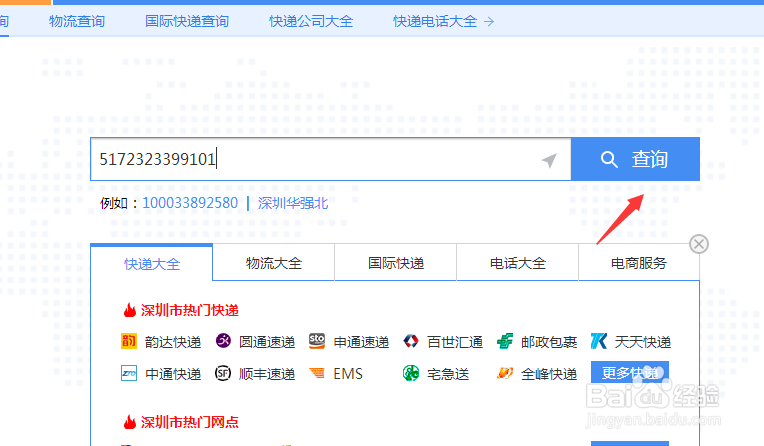The width and height of the screenshot is (764, 446).
Task: Select the 全峰快递 link text
Action: coord(549,374)
